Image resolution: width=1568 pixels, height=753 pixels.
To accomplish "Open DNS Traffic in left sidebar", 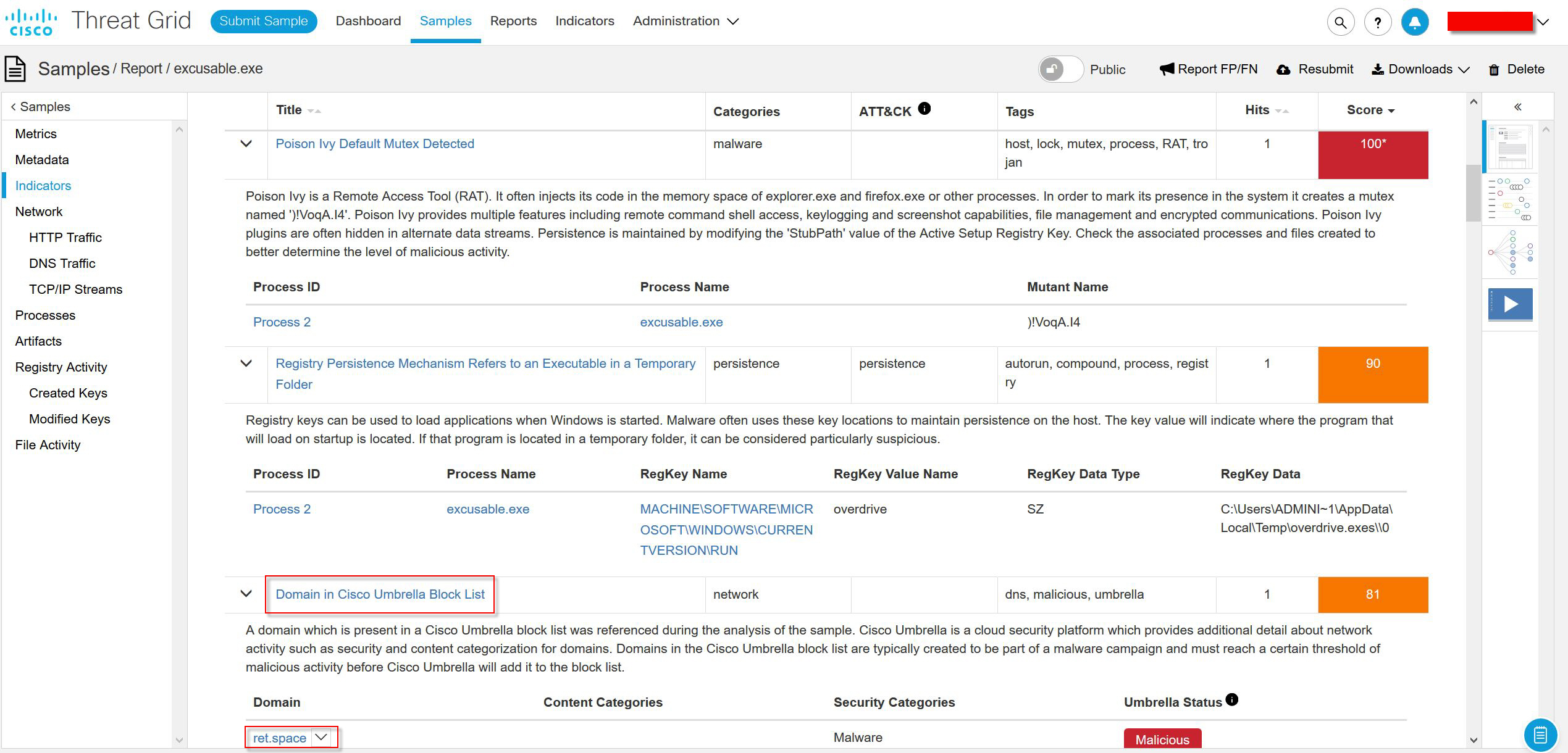I will tap(62, 264).
